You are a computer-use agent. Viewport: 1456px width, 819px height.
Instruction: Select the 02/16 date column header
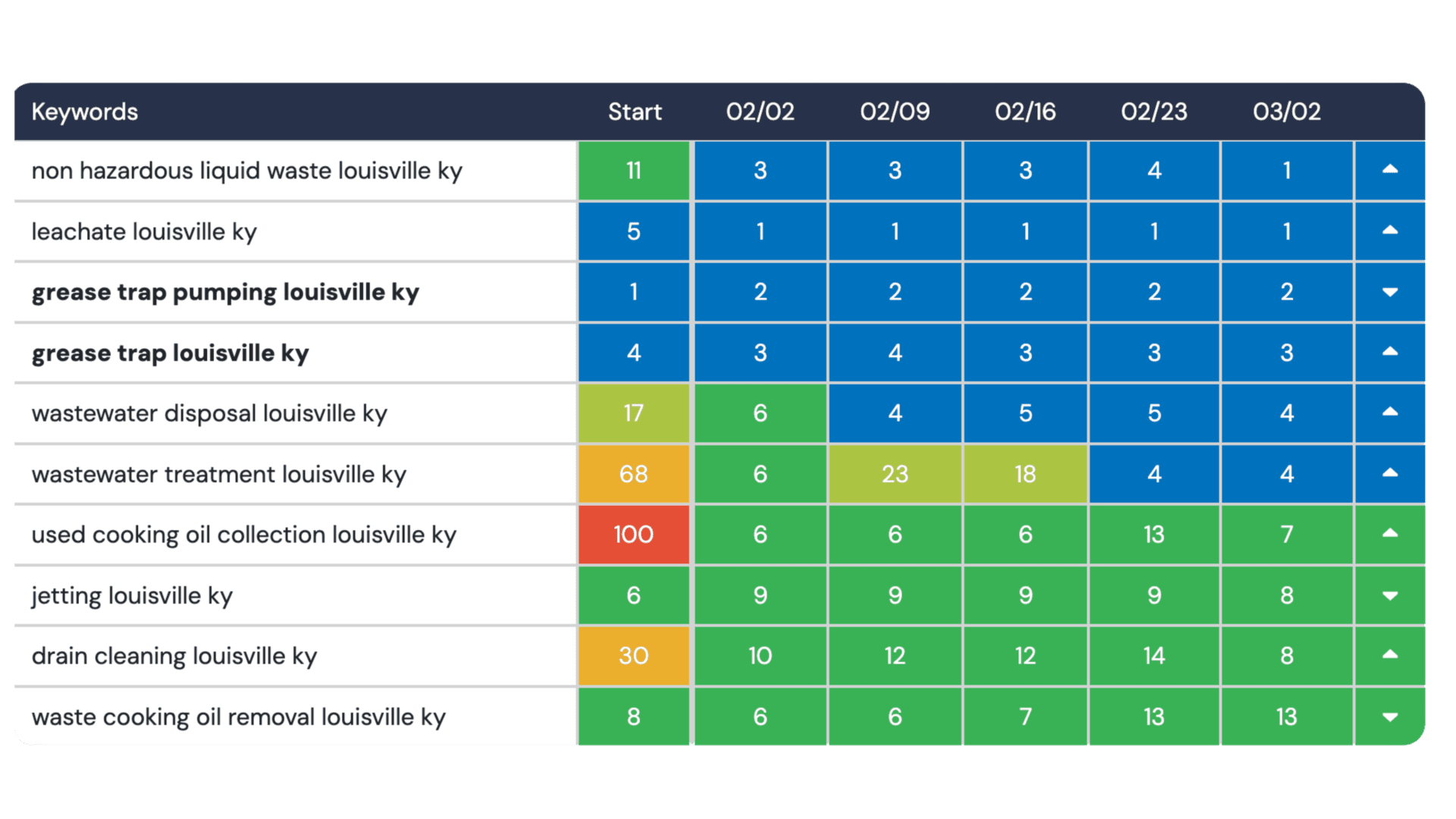tap(1025, 111)
